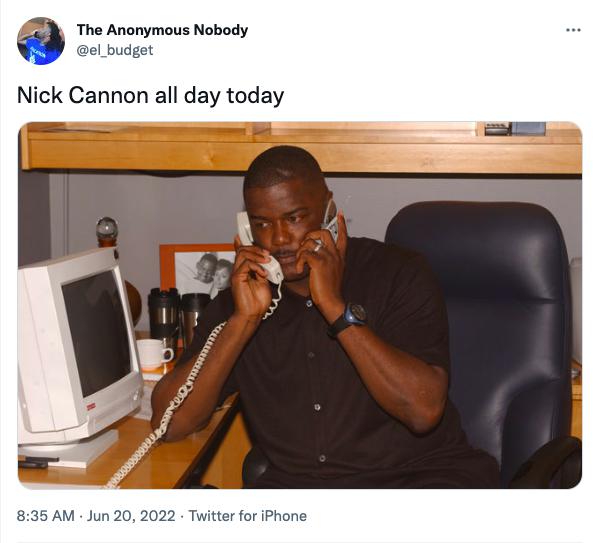Click the white corded phone handset
The image size is (599, 543).
[x=258, y=248]
